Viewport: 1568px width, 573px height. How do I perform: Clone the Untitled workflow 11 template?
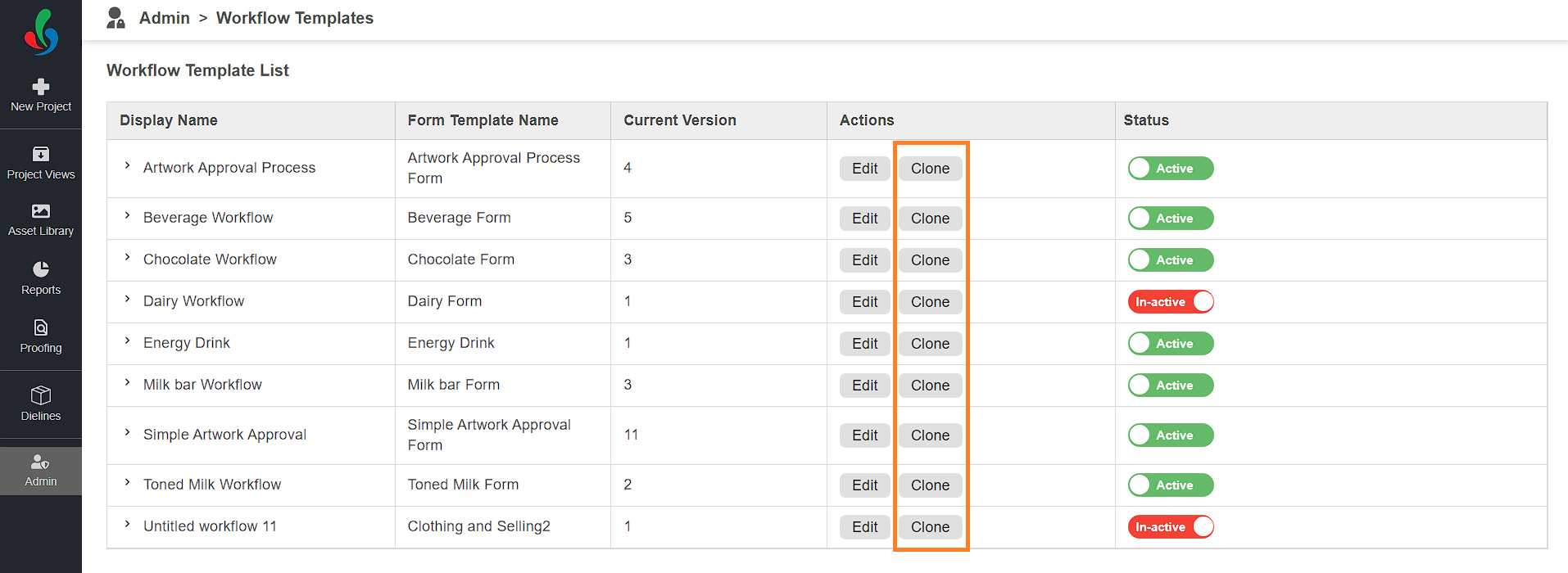(x=930, y=527)
